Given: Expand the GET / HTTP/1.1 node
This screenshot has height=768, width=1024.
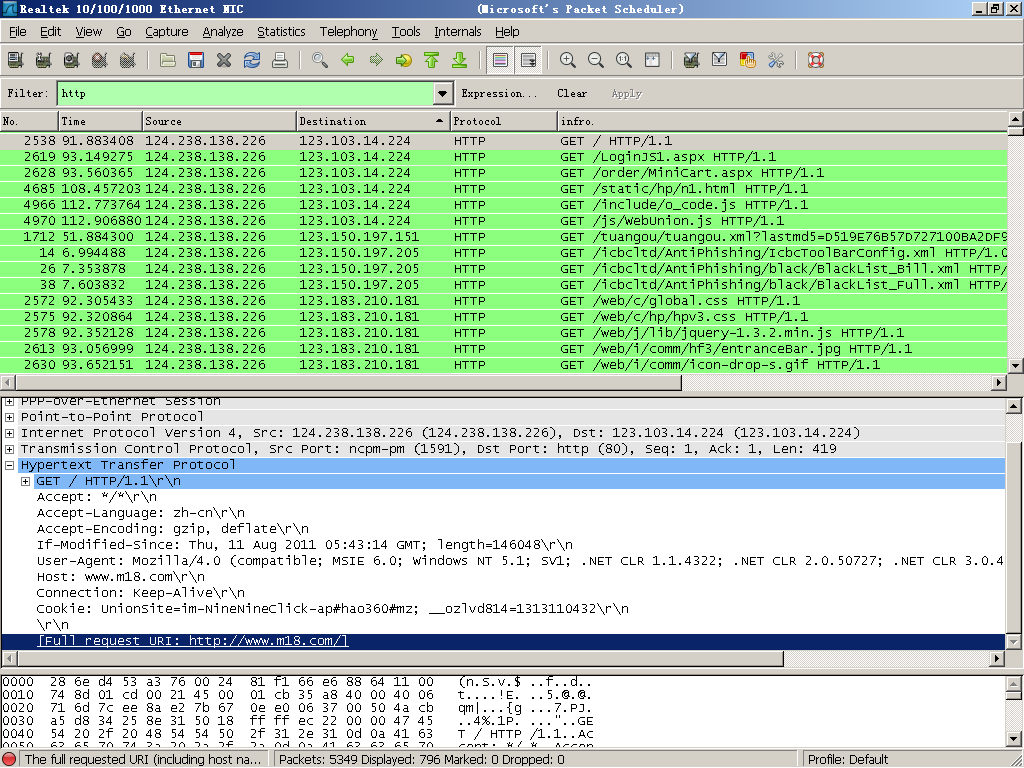Looking at the screenshot, I should pos(25,481).
